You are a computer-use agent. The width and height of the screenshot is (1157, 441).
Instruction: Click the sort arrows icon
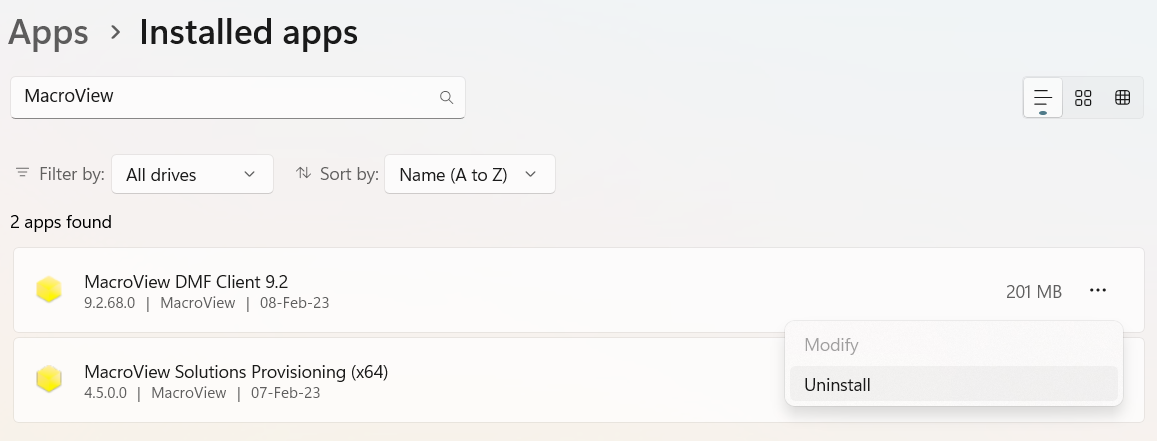click(303, 173)
